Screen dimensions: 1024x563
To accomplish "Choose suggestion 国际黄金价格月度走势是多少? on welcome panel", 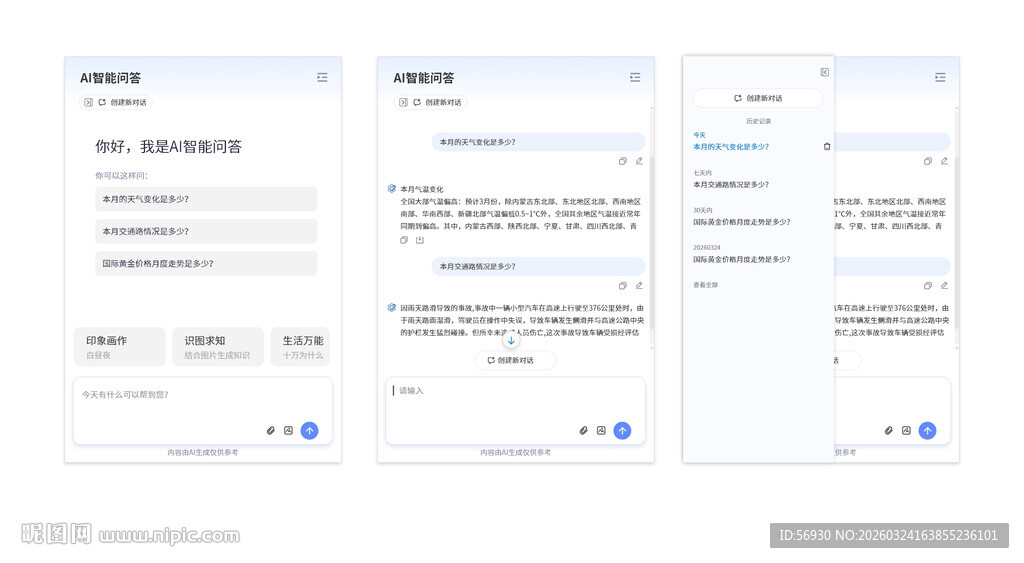I will 206,264.
